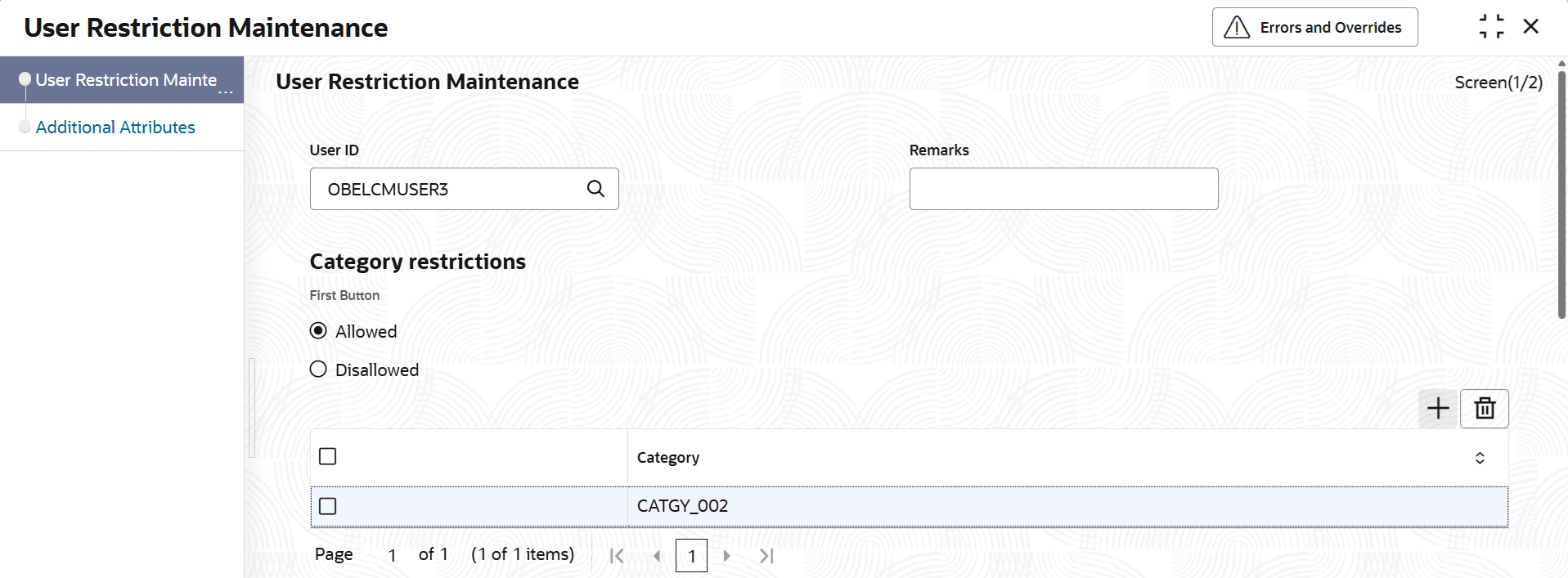Viewport: 1568px width, 578px height.
Task: Open the Additional Attributes step
Action: tap(115, 128)
